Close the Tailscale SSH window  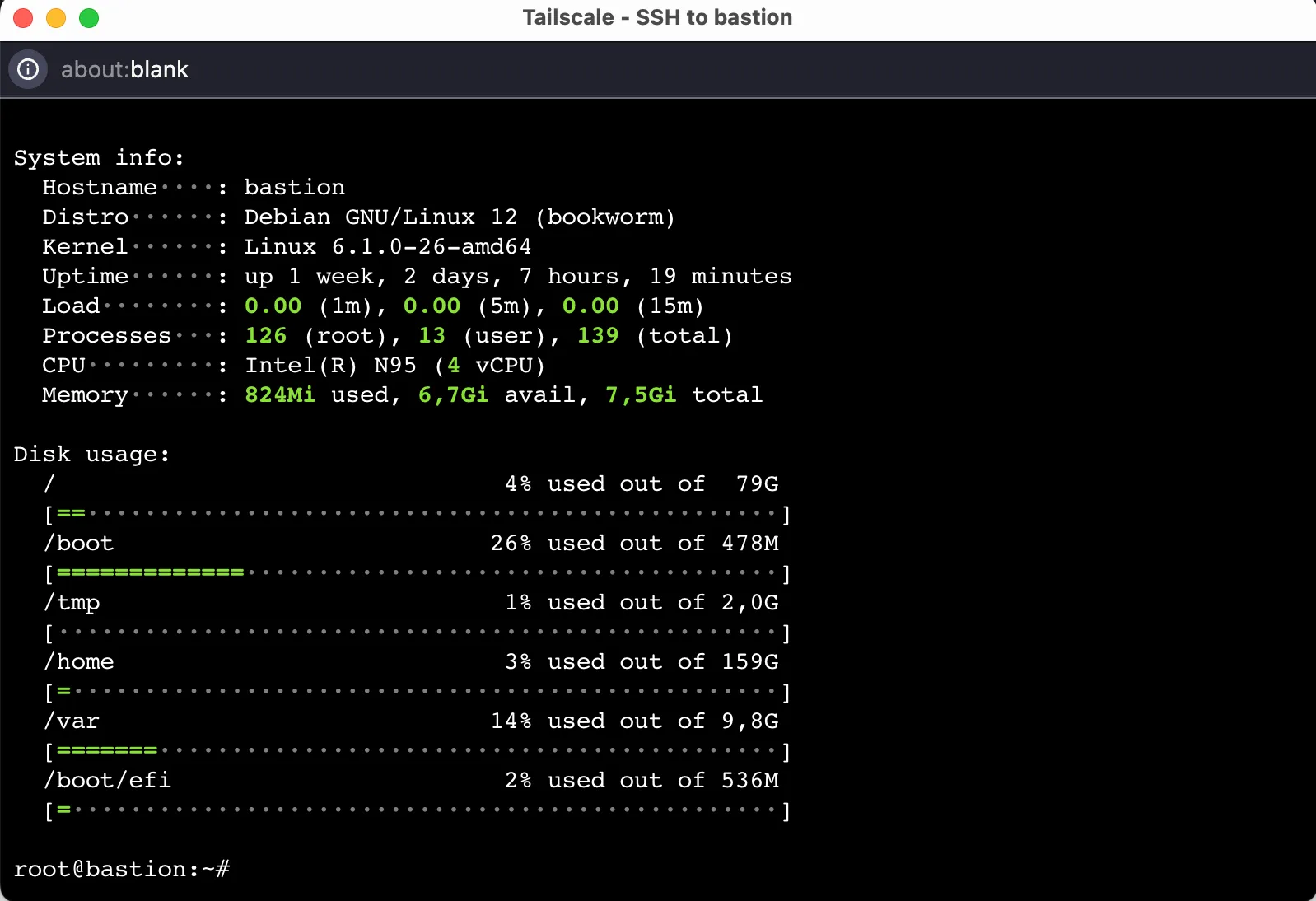[23, 18]
